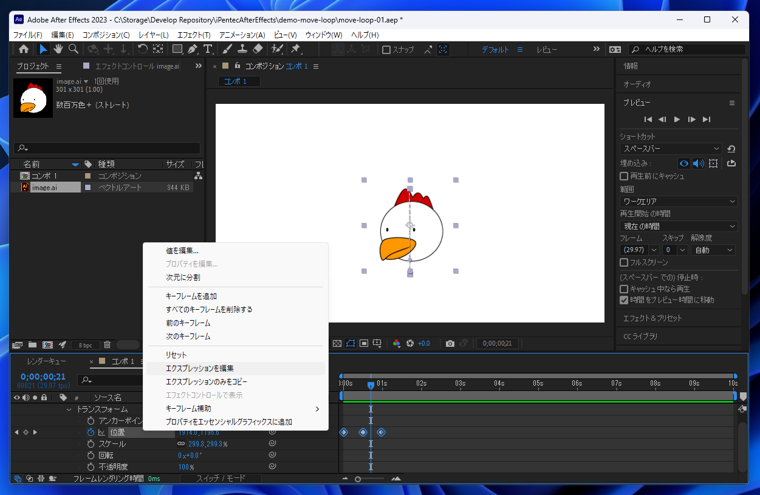The width and height of the screenshot is (760, 495).
Task: Select the Roto Brush tool
Action: point(277,49)
